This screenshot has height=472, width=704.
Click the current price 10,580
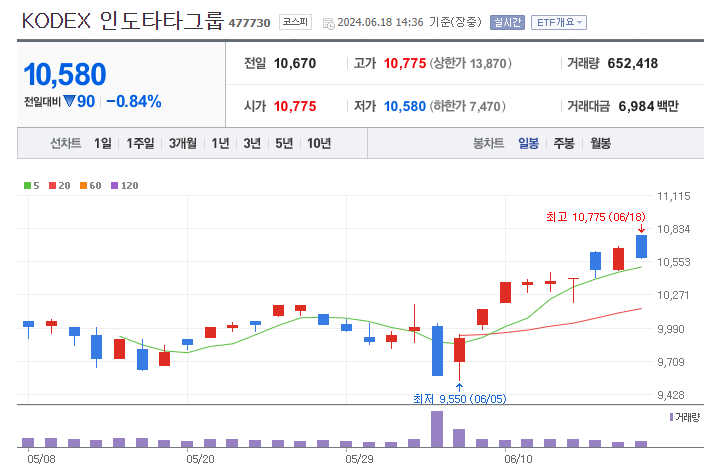65,75
